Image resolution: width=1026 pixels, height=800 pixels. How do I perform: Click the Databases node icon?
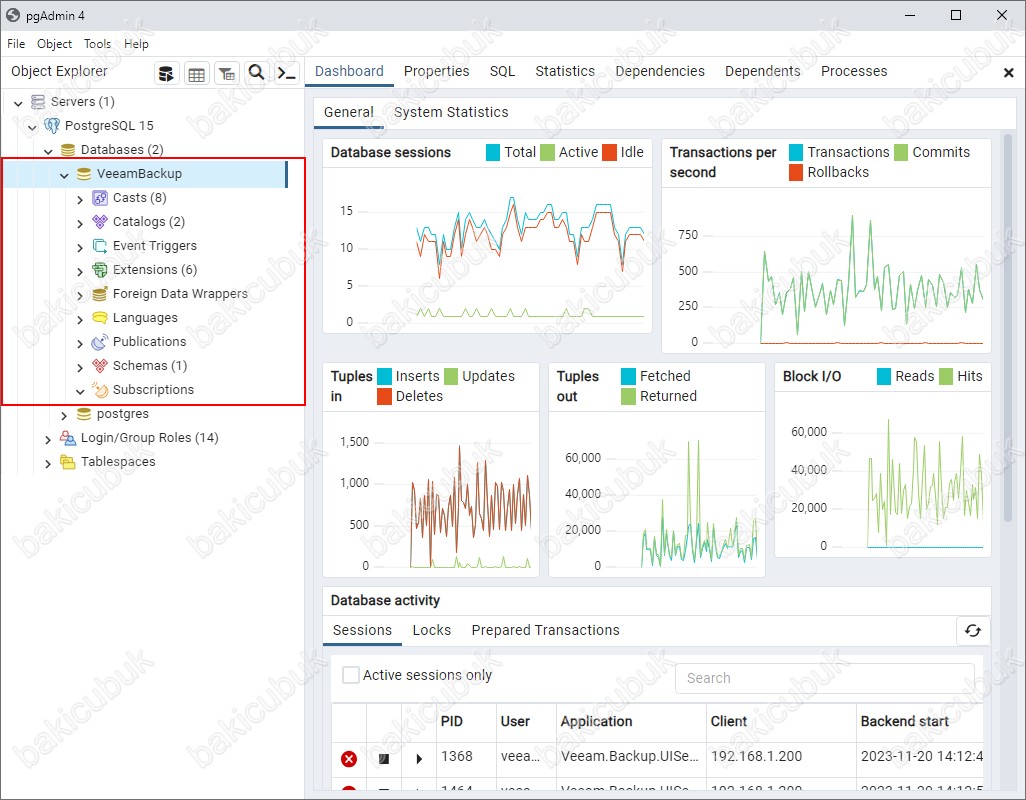pos(67,150)
